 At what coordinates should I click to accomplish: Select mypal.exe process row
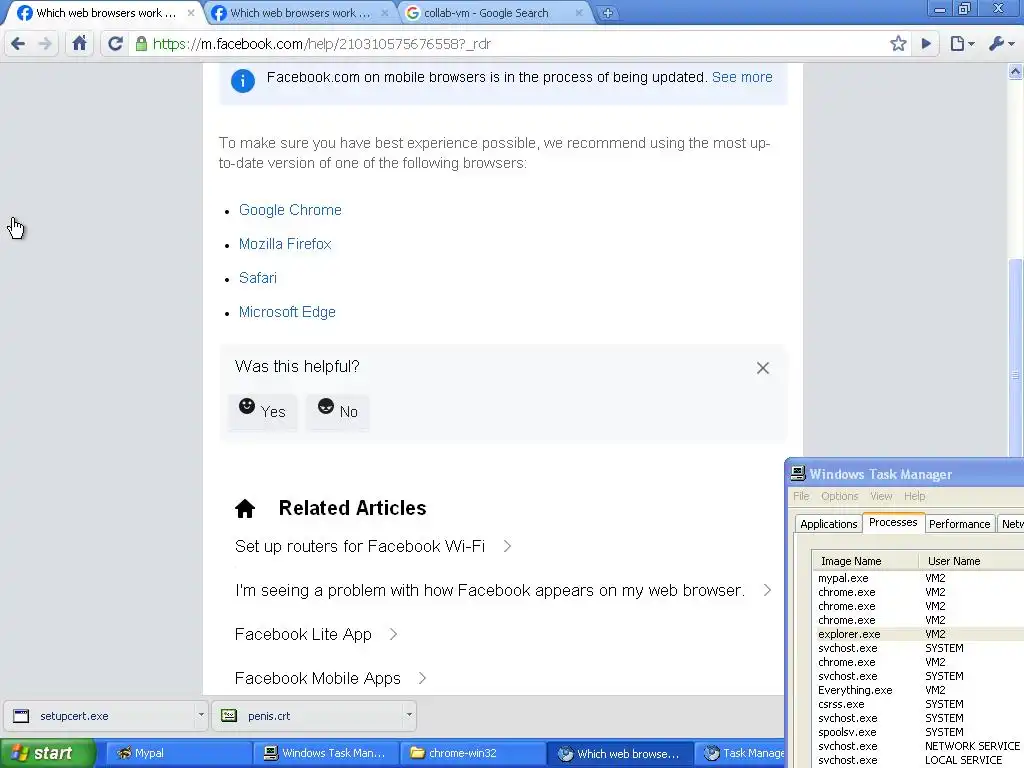coord(918,578)
